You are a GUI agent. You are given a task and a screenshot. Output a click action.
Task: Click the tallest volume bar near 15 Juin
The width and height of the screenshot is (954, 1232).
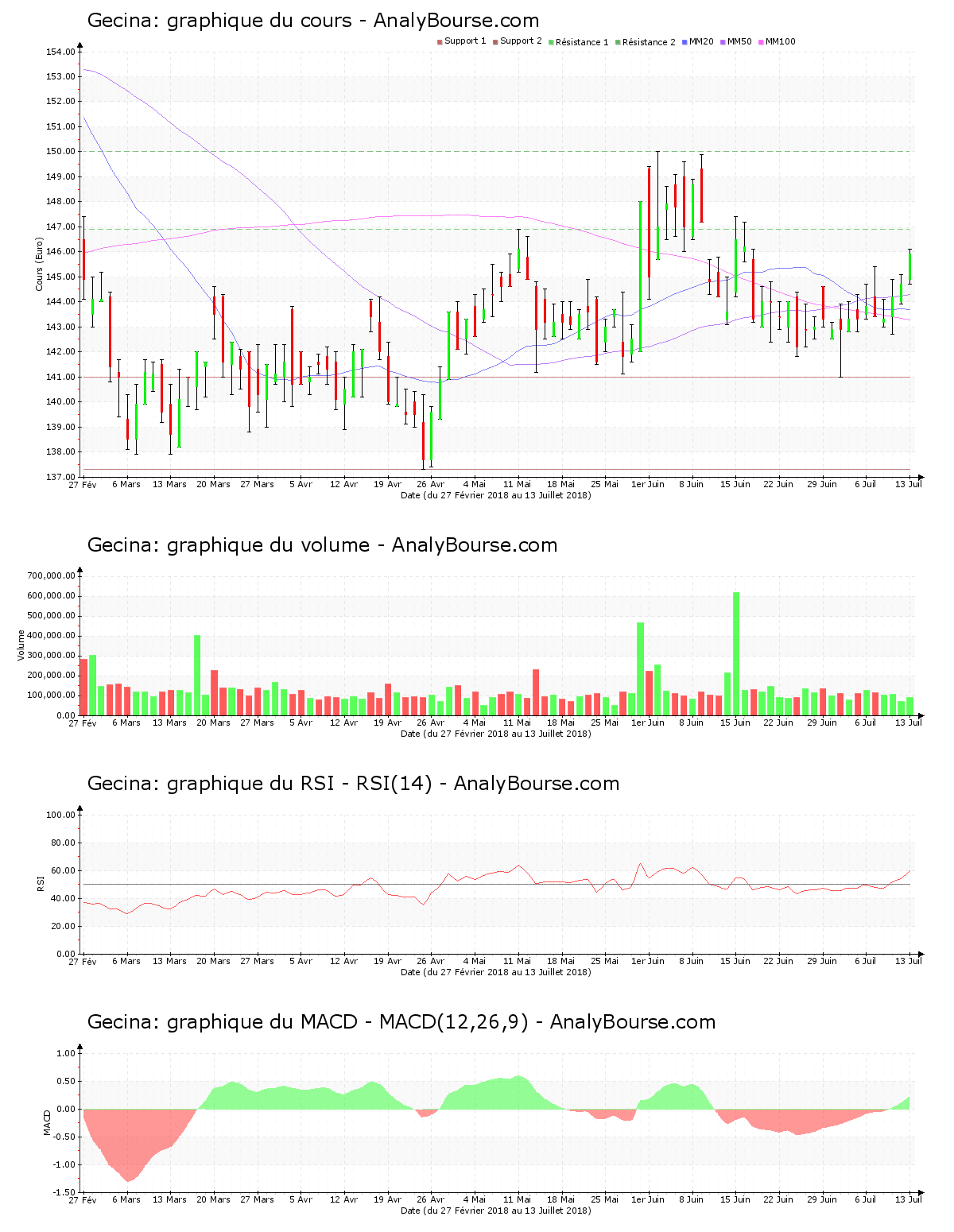(x=736, y=653)
